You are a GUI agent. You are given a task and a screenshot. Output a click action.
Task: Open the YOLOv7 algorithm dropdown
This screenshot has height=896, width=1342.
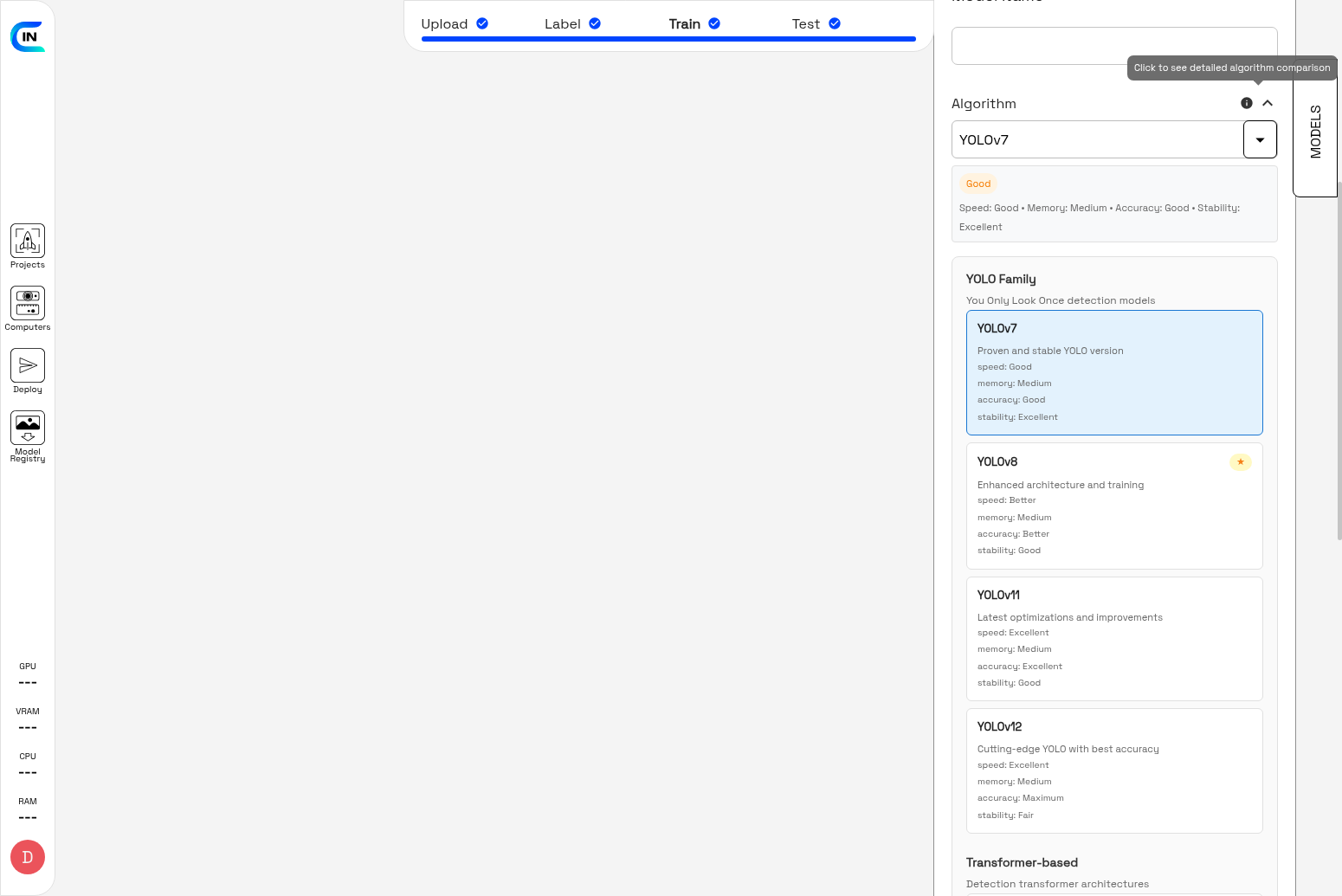[x=1260, y=139]
